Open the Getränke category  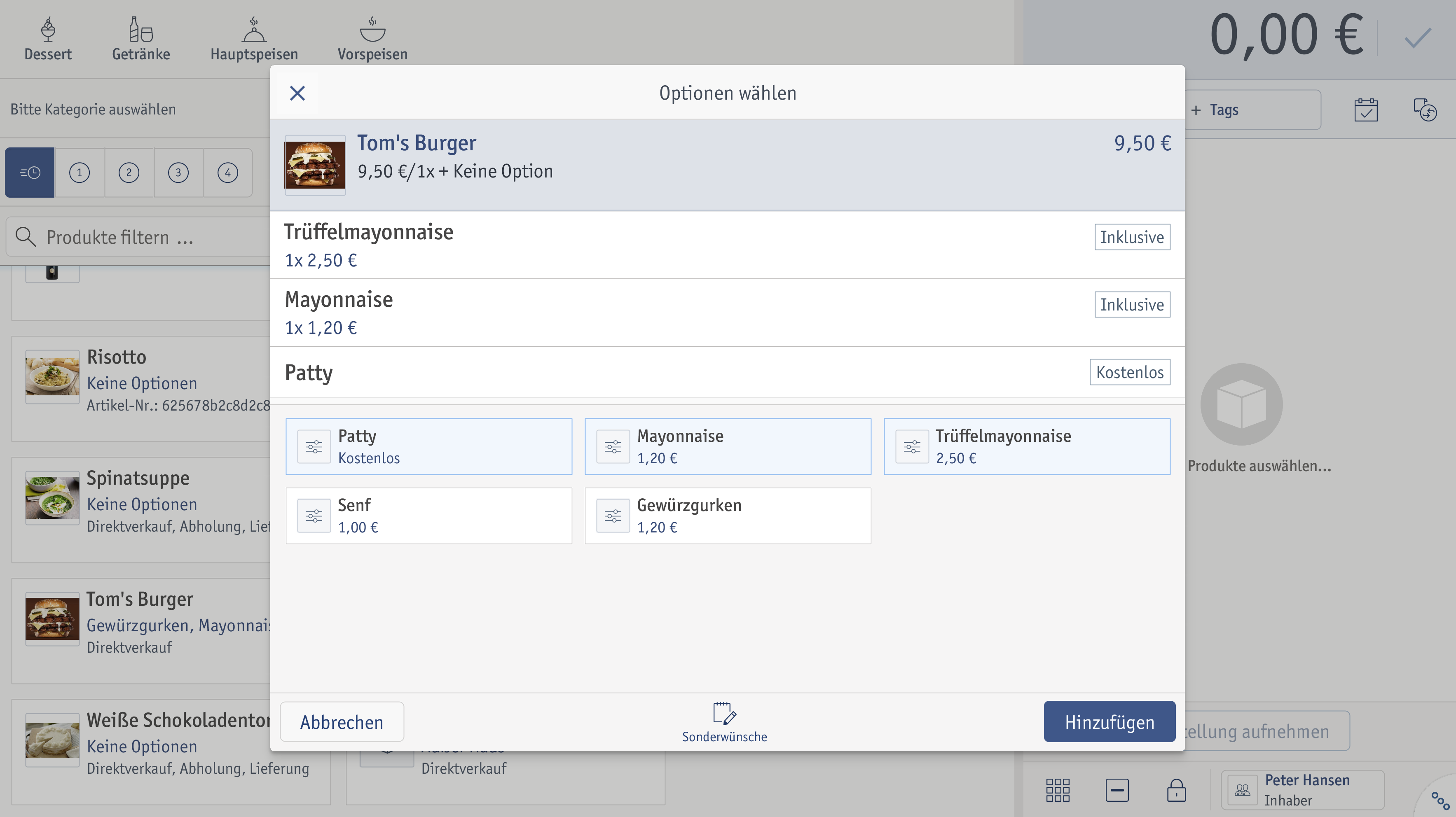point(141,39)
